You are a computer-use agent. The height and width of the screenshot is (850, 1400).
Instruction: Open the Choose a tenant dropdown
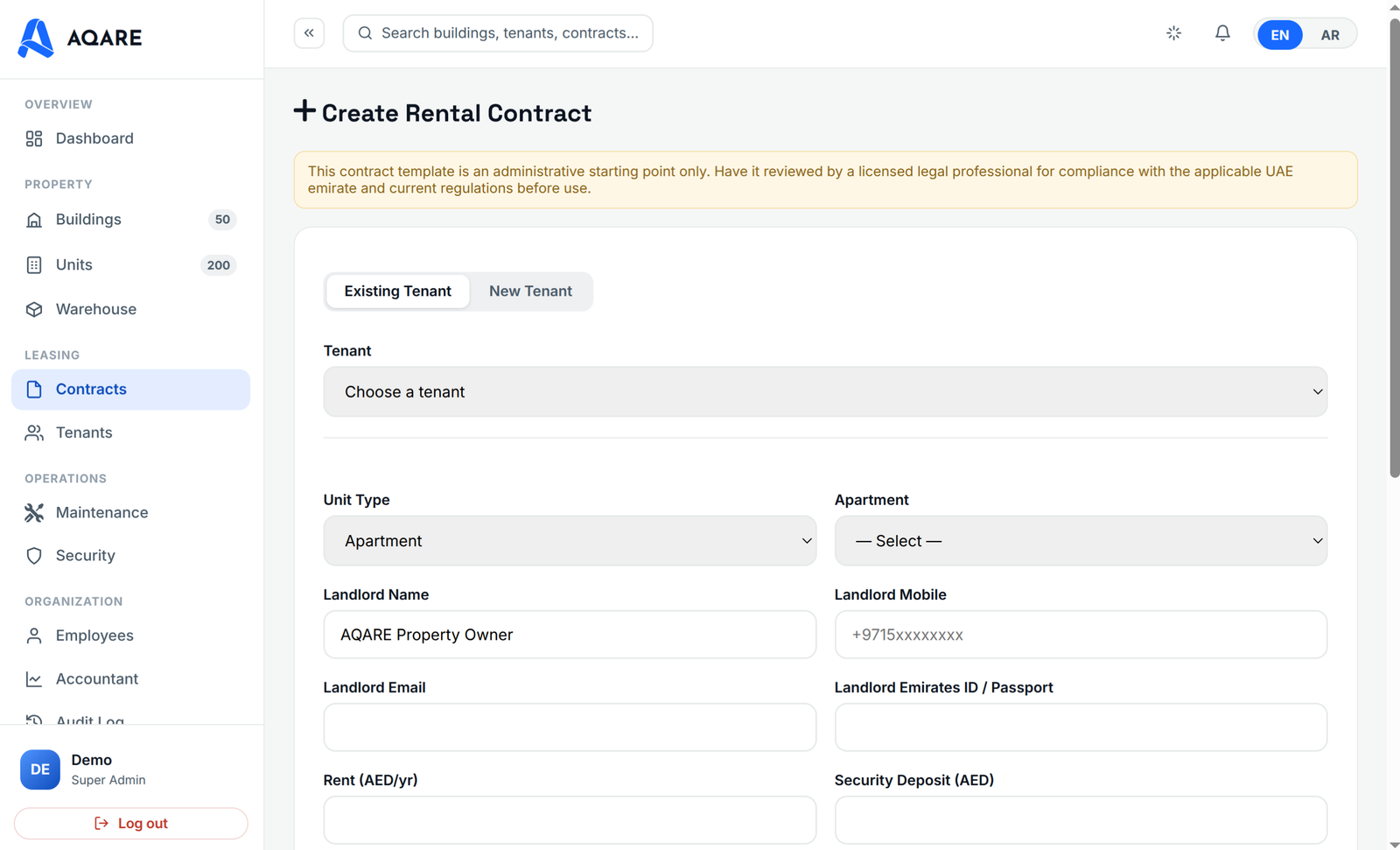click(x=825, y=391)
